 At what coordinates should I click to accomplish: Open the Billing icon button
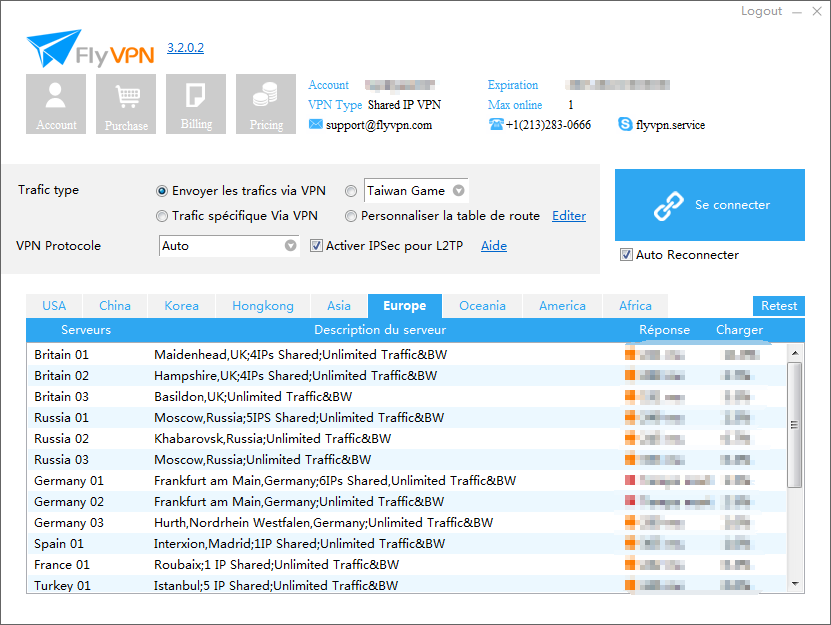(196, 104)
